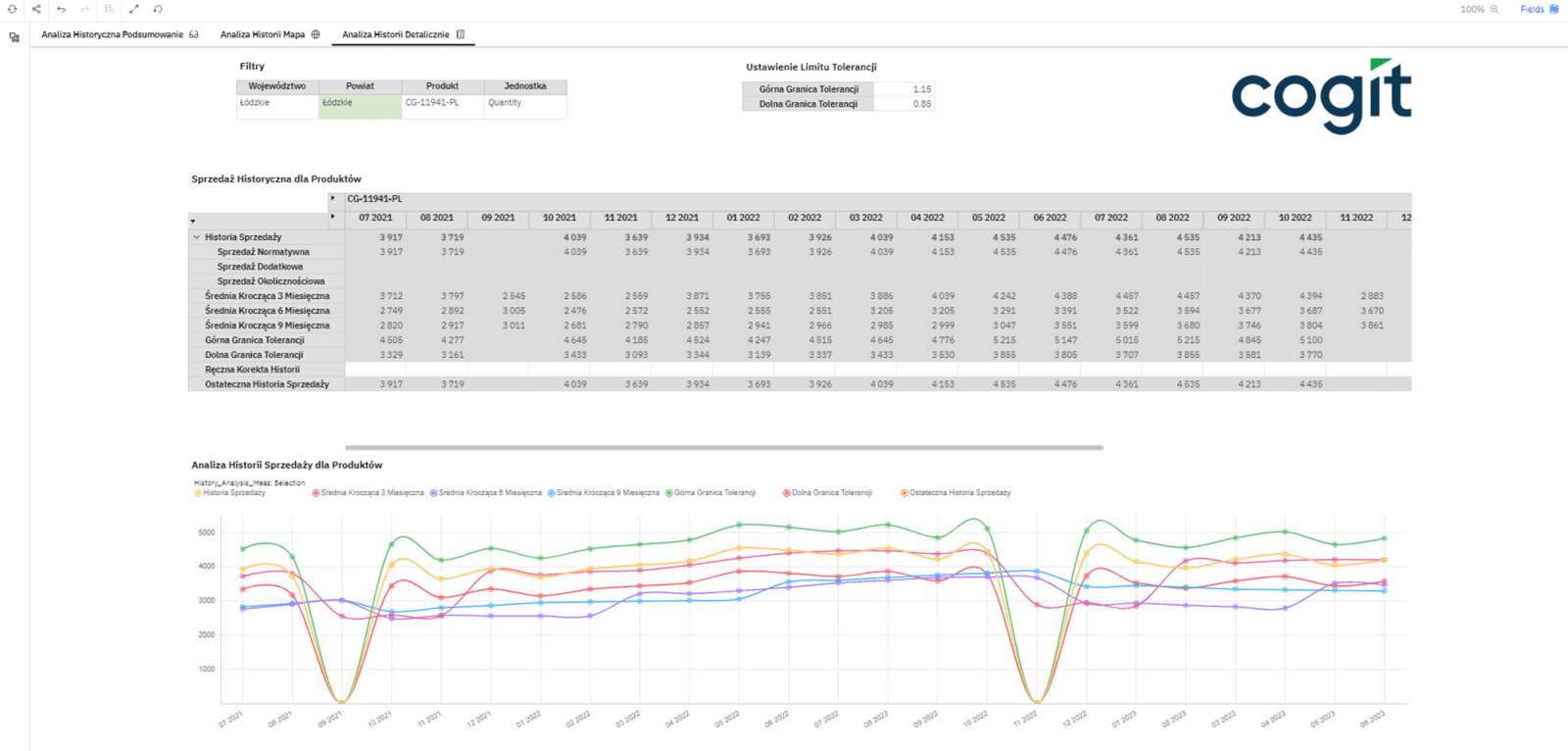The height and width of the screenshot is (751, 1568).
Task: Click Ręczna Korekta Historii cell for 09 2021
Action: pos(498,370)
